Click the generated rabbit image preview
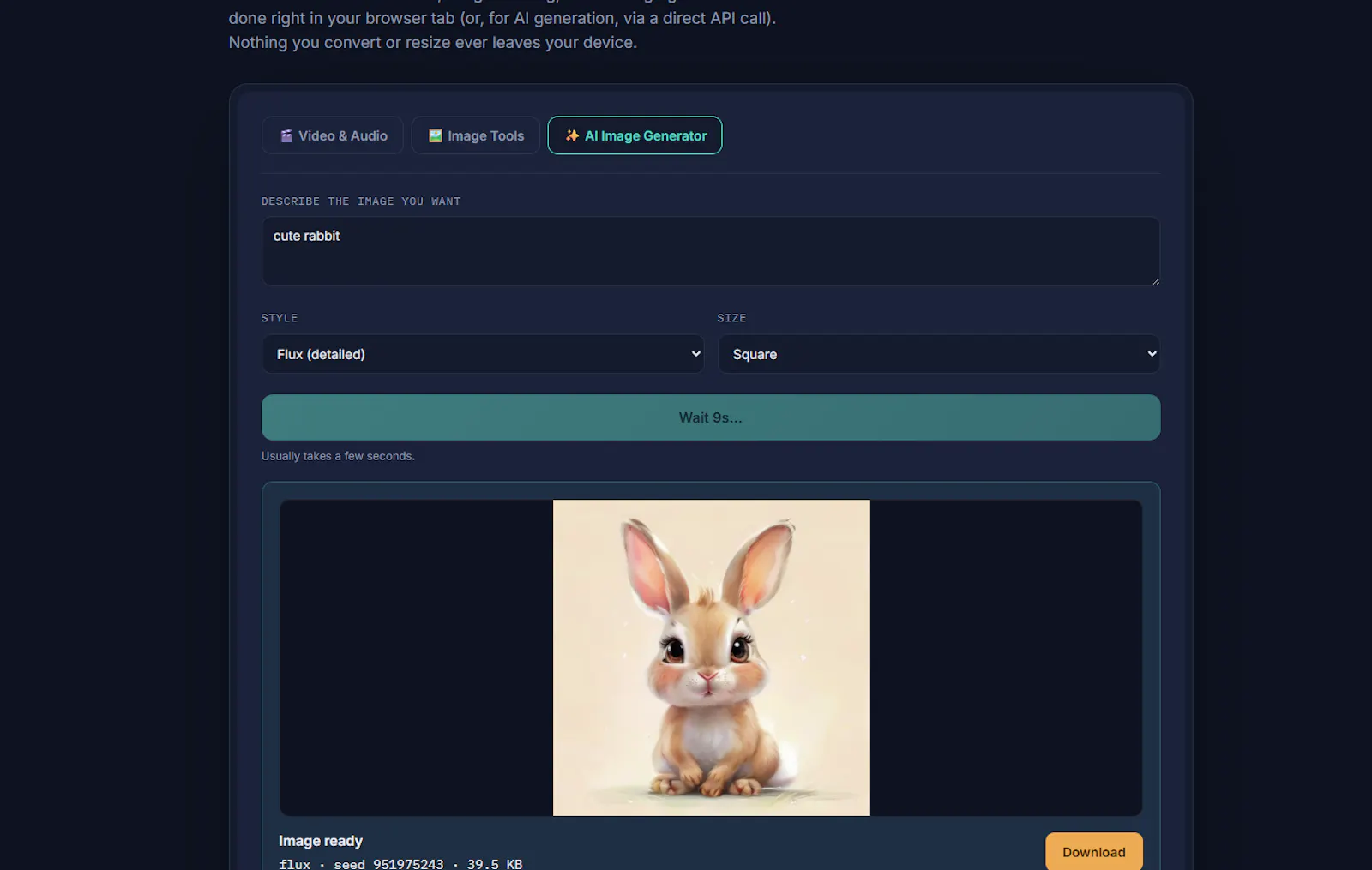This screenshot has width=1372, height=870. 711,657
